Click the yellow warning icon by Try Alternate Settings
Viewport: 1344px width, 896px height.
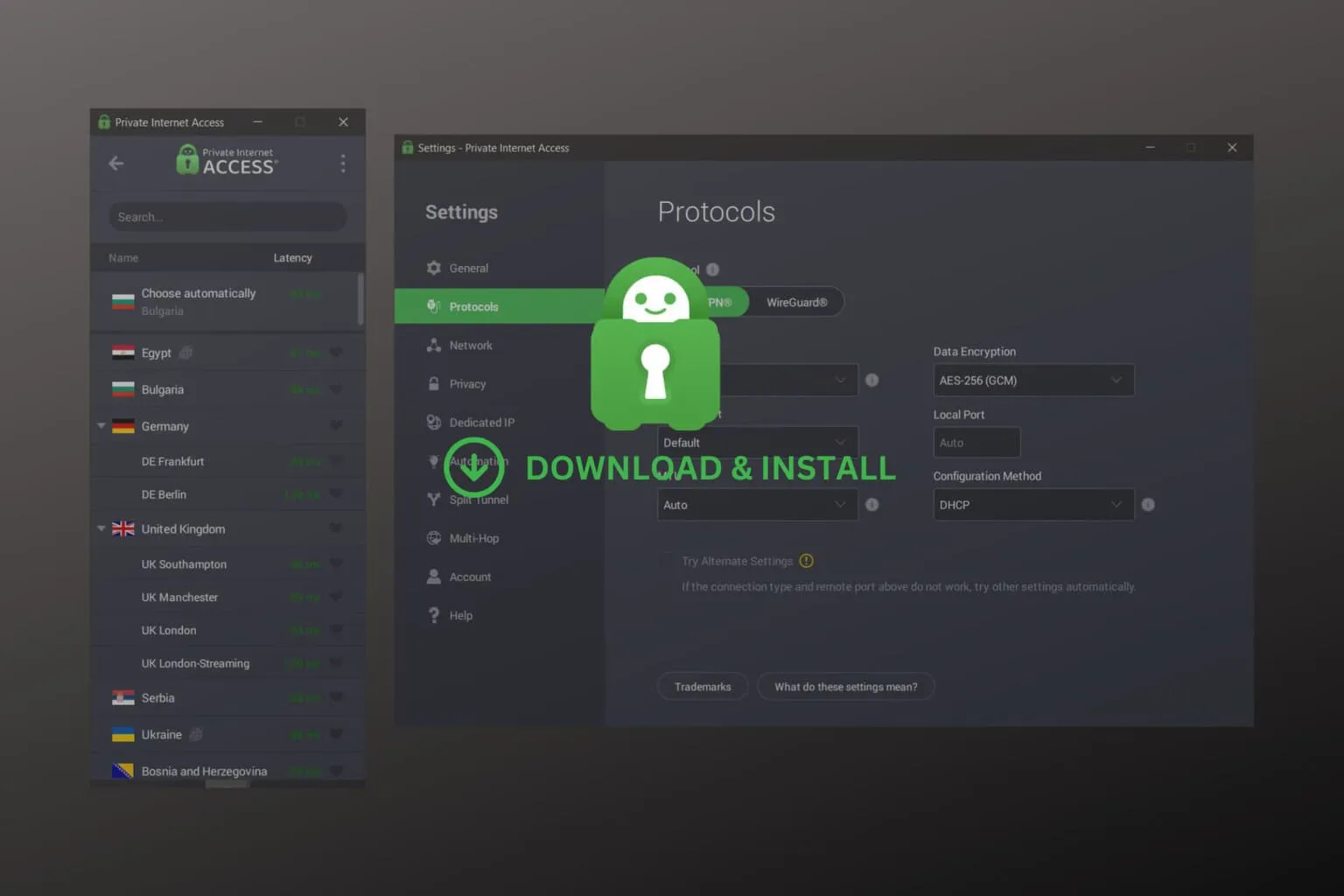pyautogui.click(x=807, y=561)
